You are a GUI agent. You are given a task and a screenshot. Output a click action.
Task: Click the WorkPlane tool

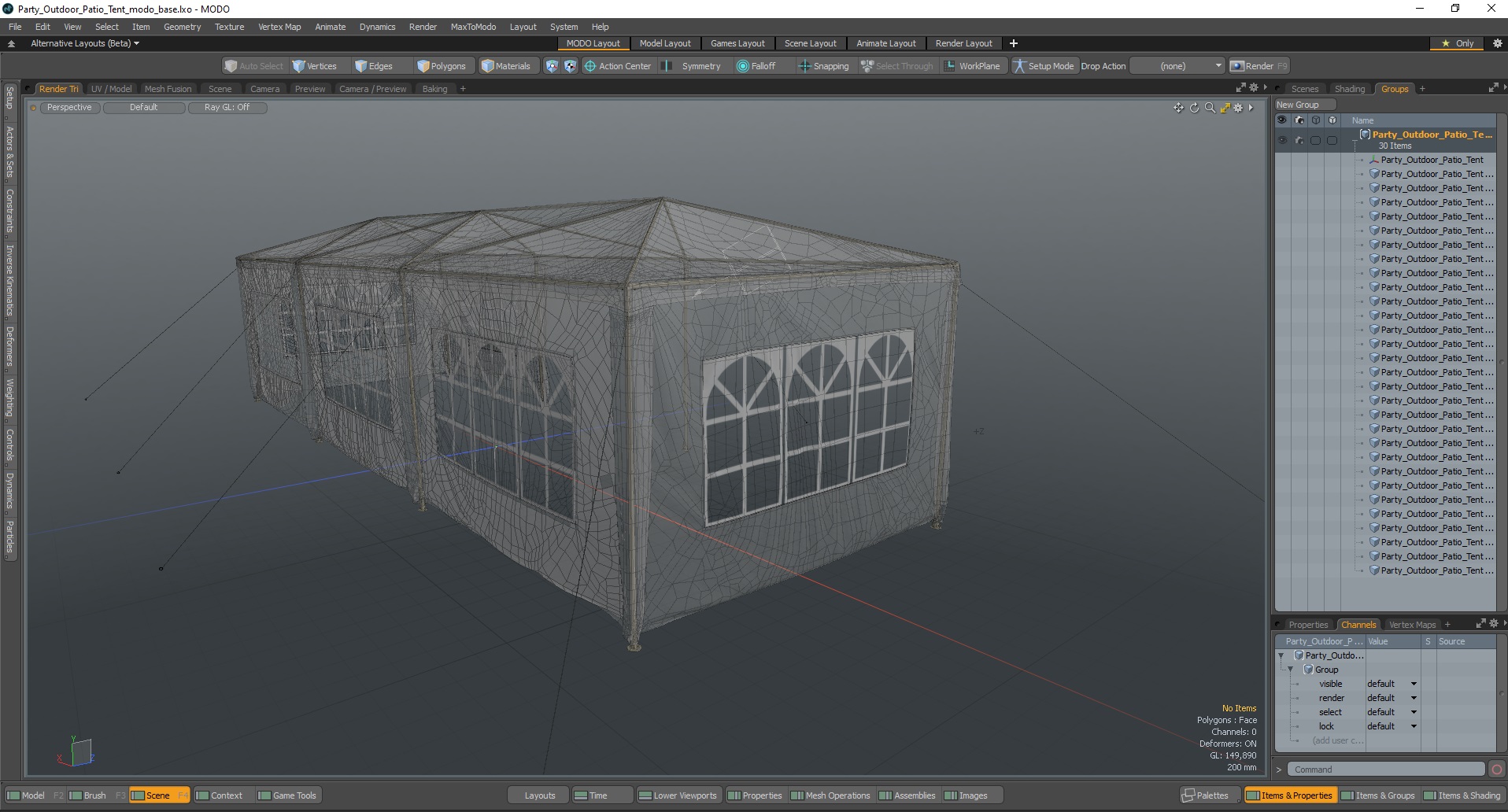973,66
